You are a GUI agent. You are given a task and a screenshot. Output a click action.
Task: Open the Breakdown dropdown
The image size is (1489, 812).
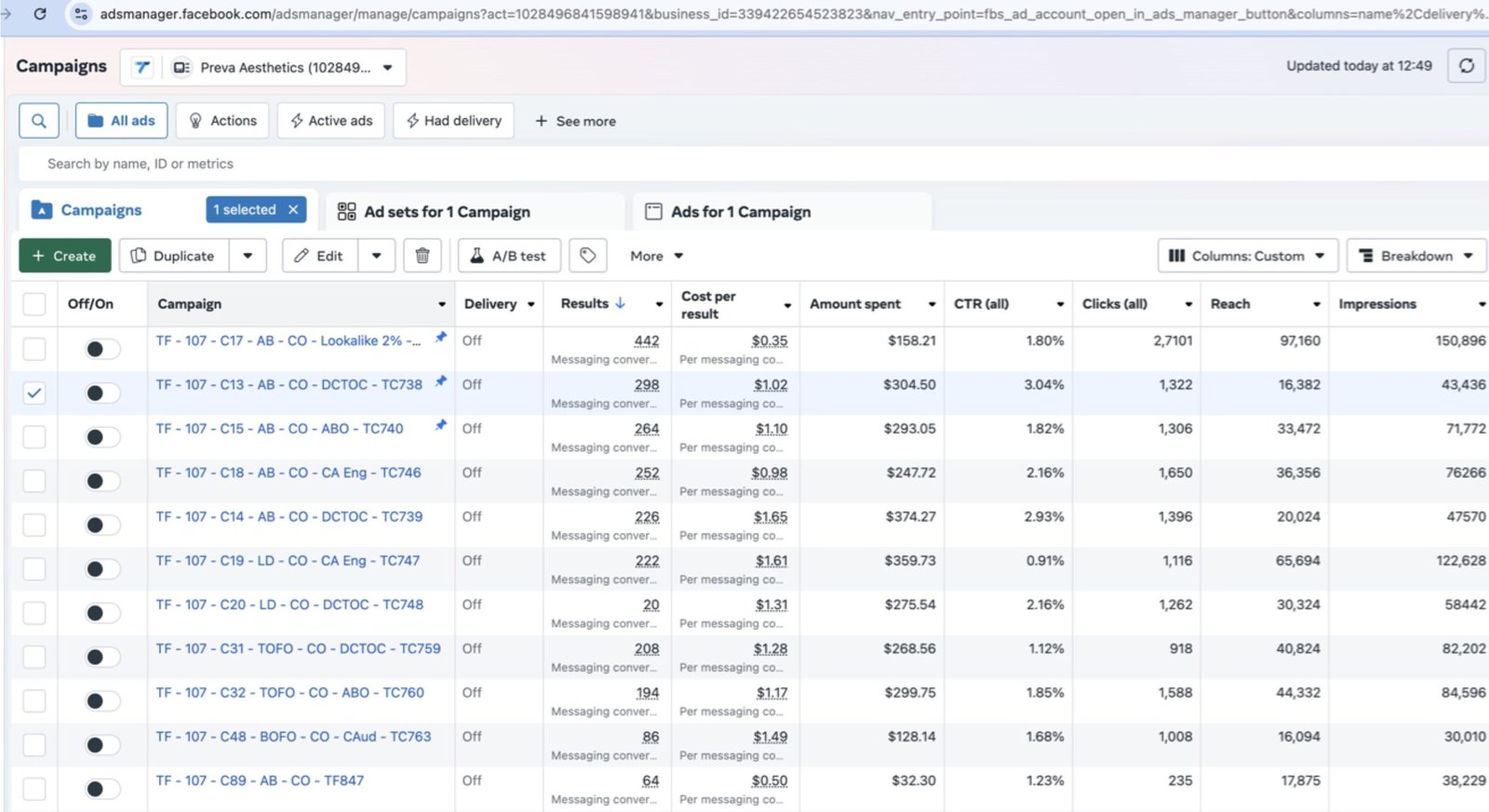[x=1415, y=256]
